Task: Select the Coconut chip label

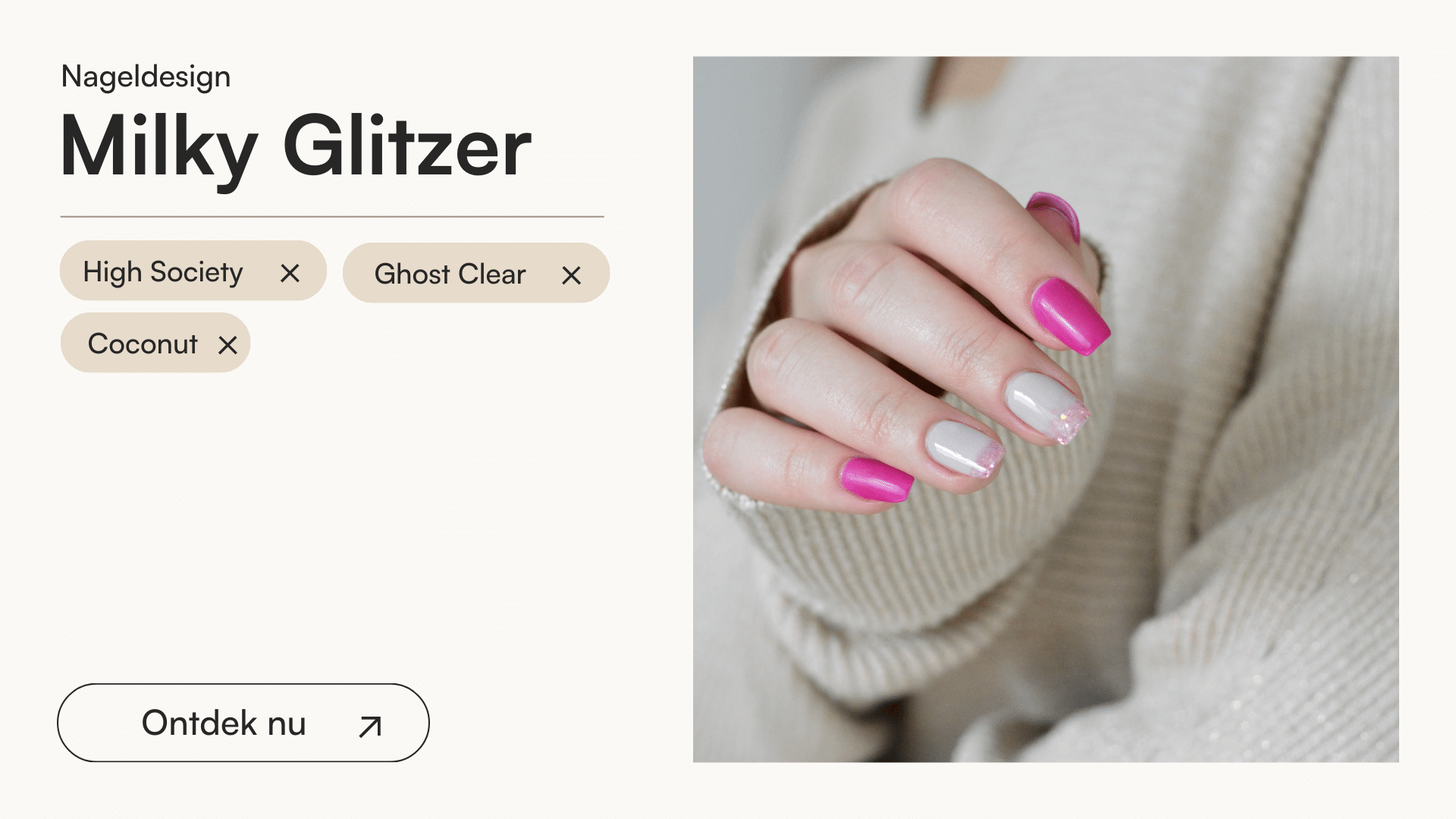Action: click(143, 344)
